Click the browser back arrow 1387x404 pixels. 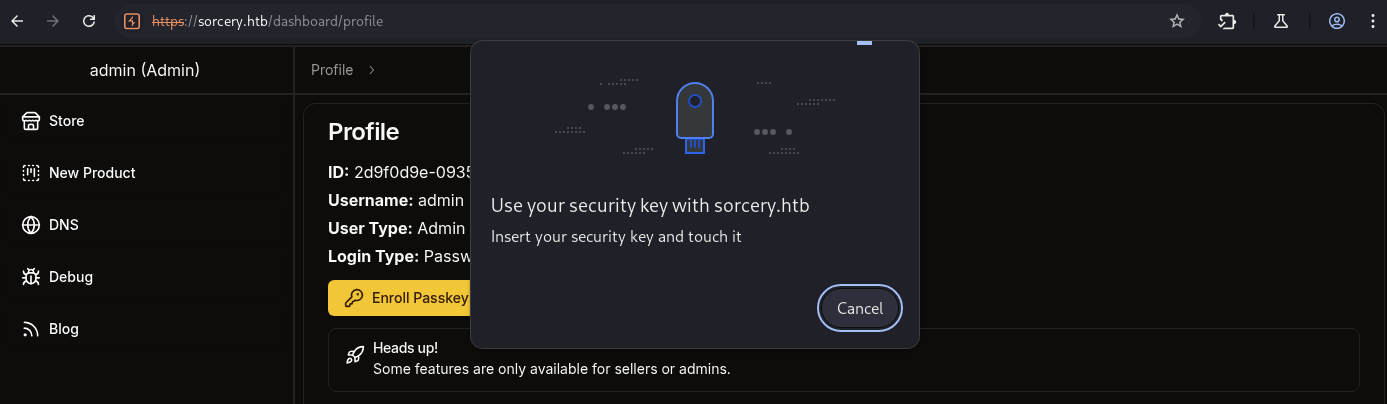[x=17, y=20]
